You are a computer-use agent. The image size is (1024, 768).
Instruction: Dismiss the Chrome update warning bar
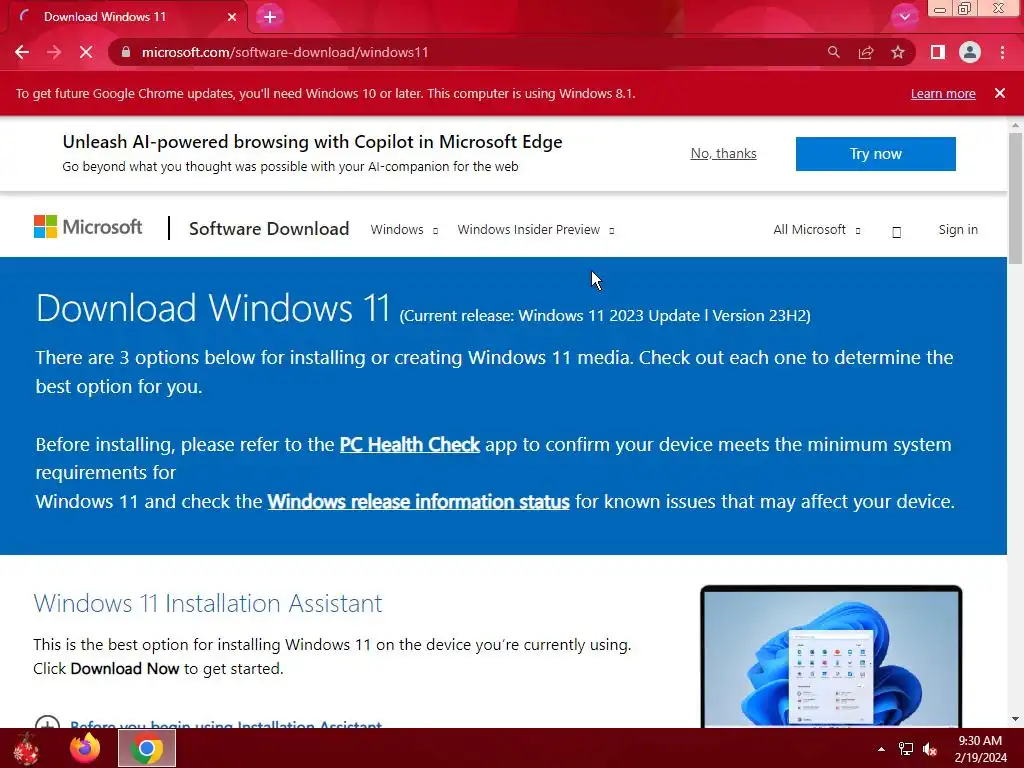coord(999,93)
